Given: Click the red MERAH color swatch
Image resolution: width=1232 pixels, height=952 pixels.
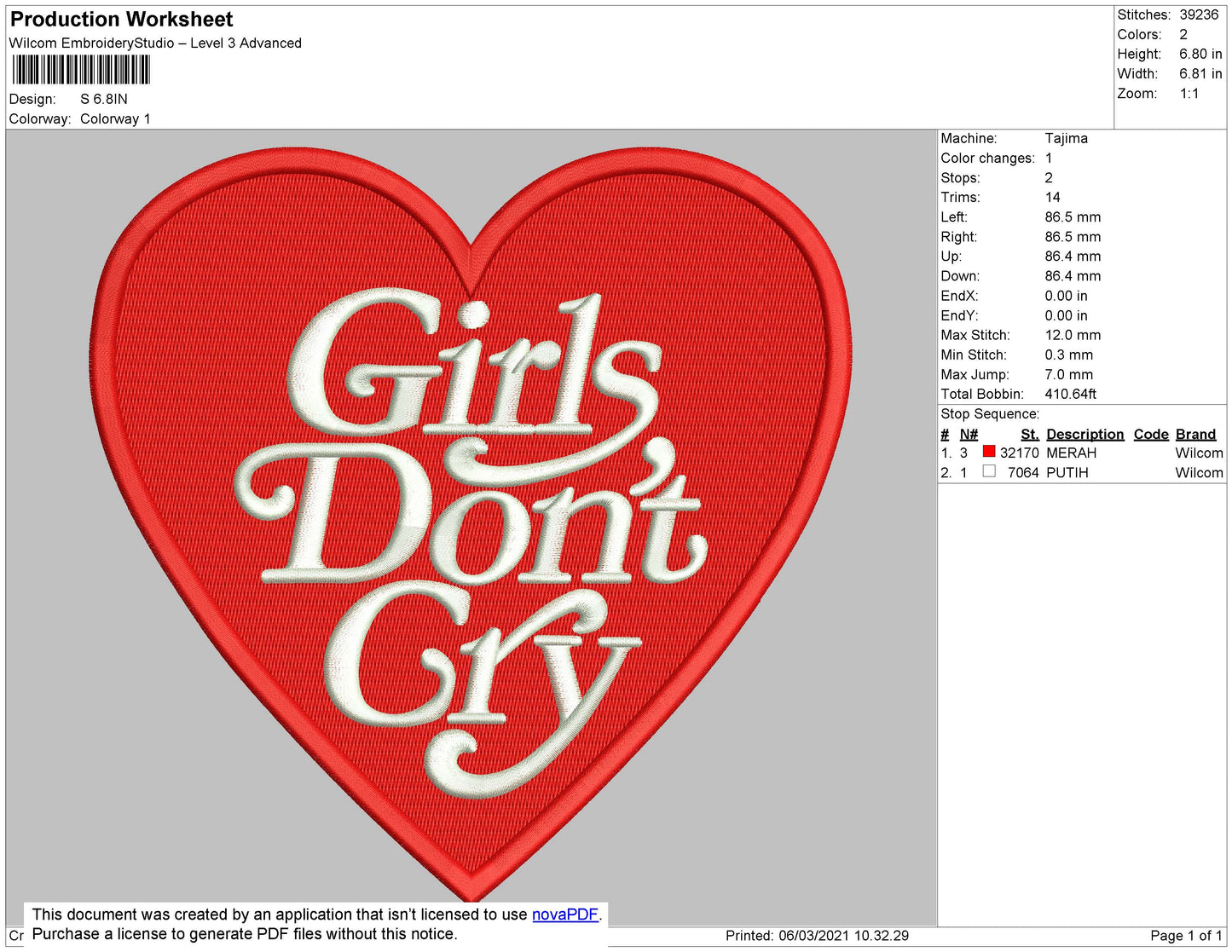Looking at the screenshot, I should tap(989, 452).
